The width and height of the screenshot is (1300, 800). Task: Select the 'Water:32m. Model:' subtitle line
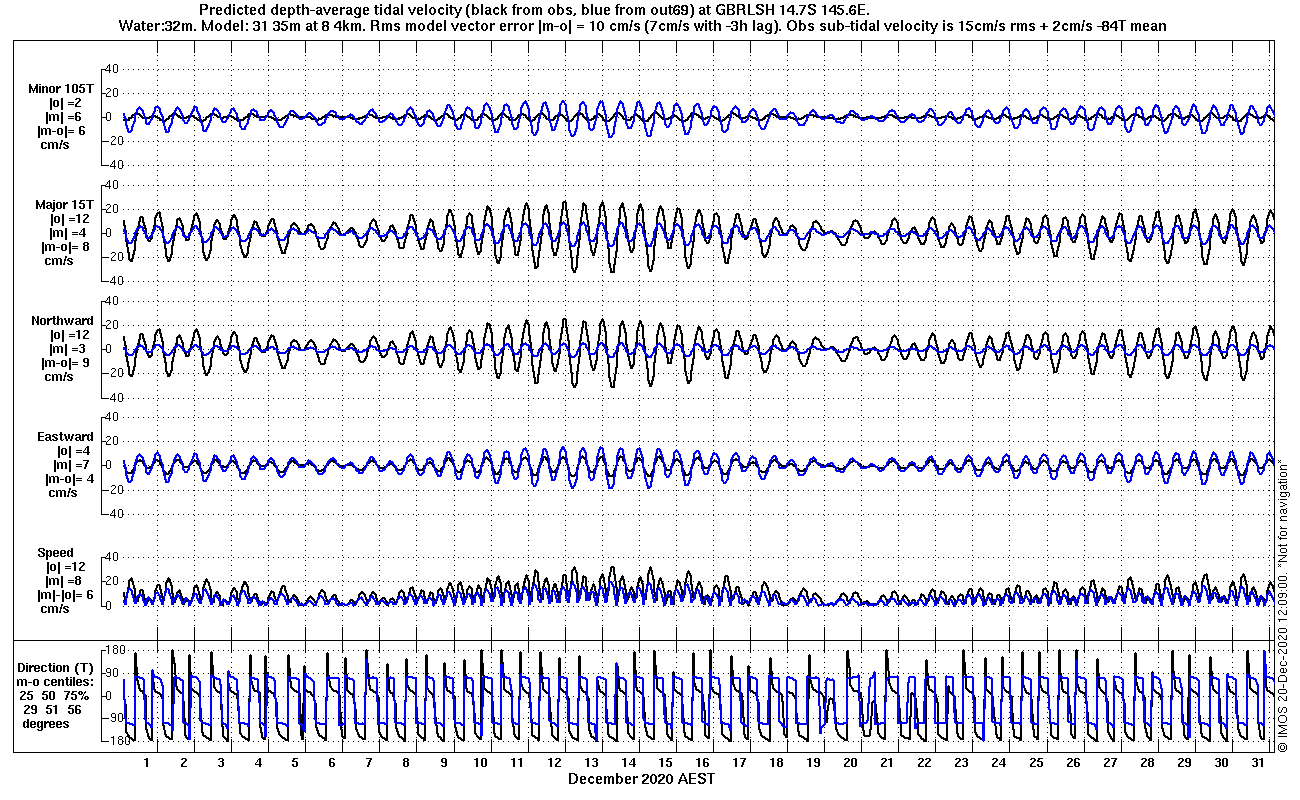click(x=641, y=25)
